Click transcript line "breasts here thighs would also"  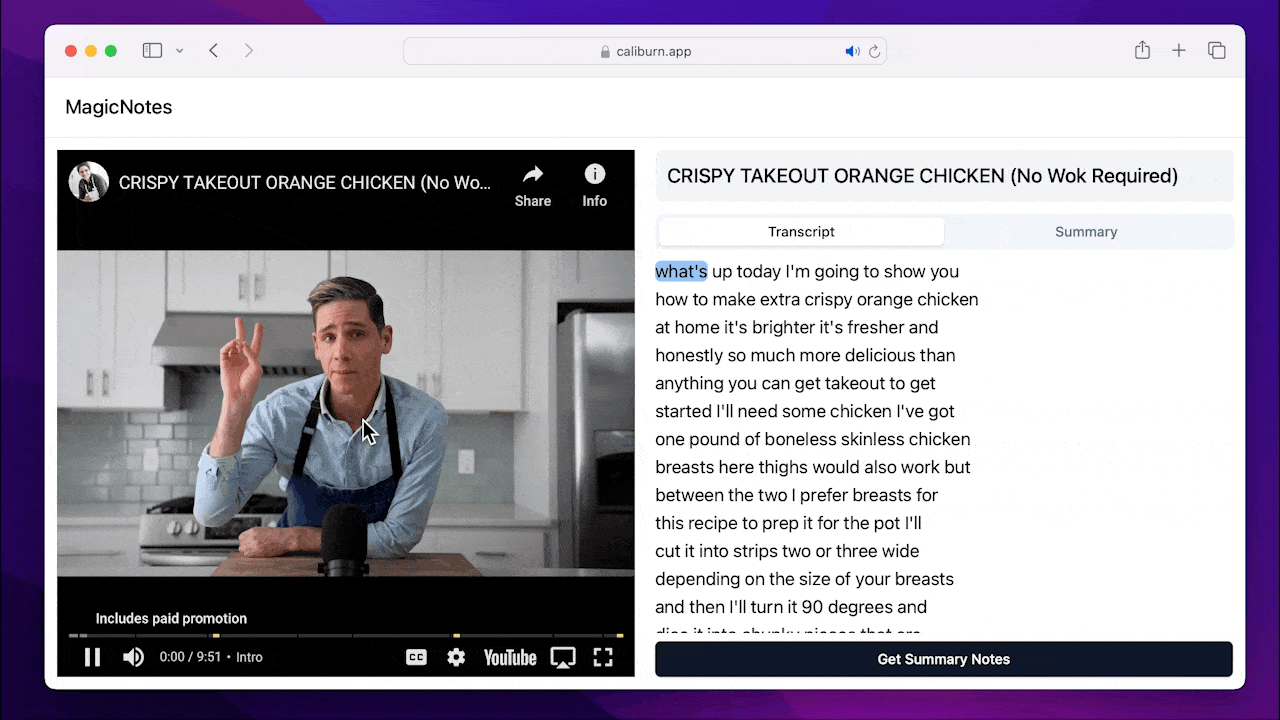tap(813, 467)
